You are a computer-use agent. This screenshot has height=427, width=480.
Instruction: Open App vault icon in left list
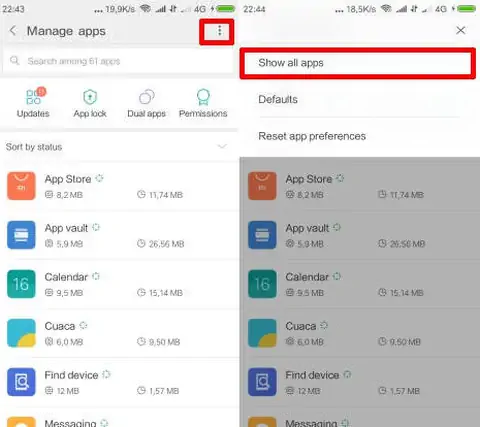tap(21, 235)
